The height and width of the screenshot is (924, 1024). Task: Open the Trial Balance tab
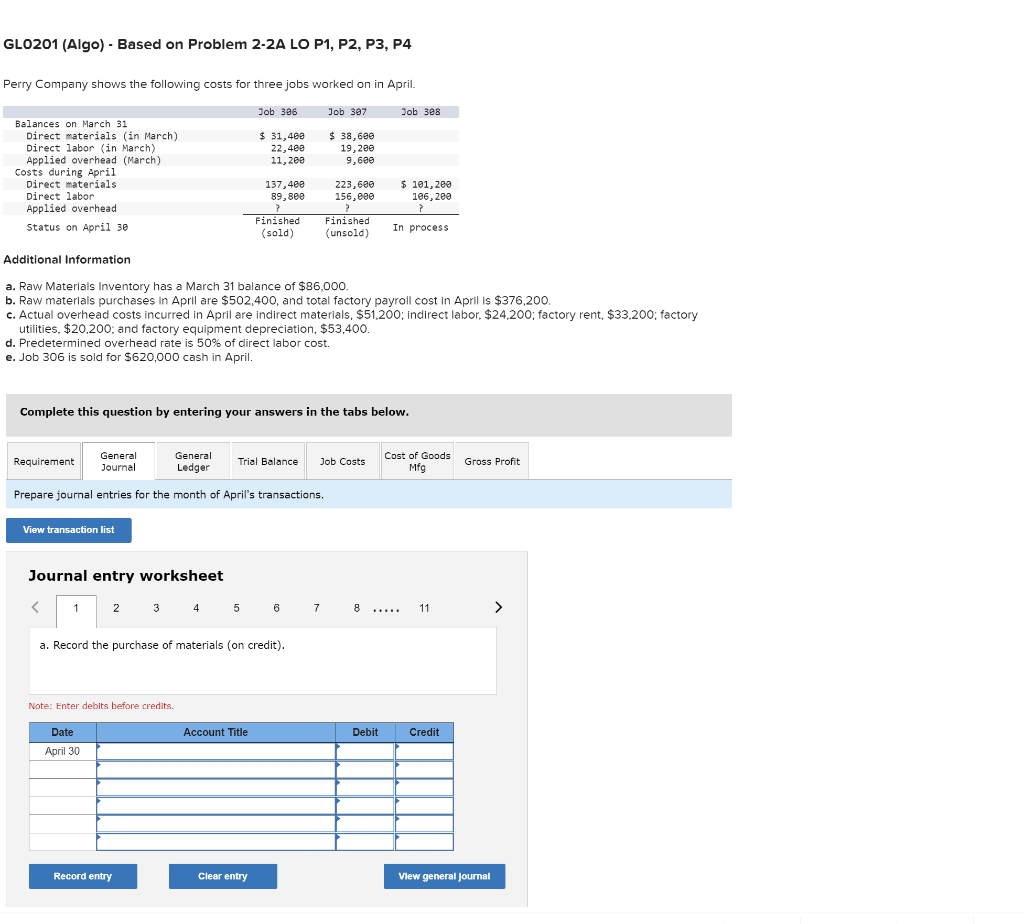[268, 461]
